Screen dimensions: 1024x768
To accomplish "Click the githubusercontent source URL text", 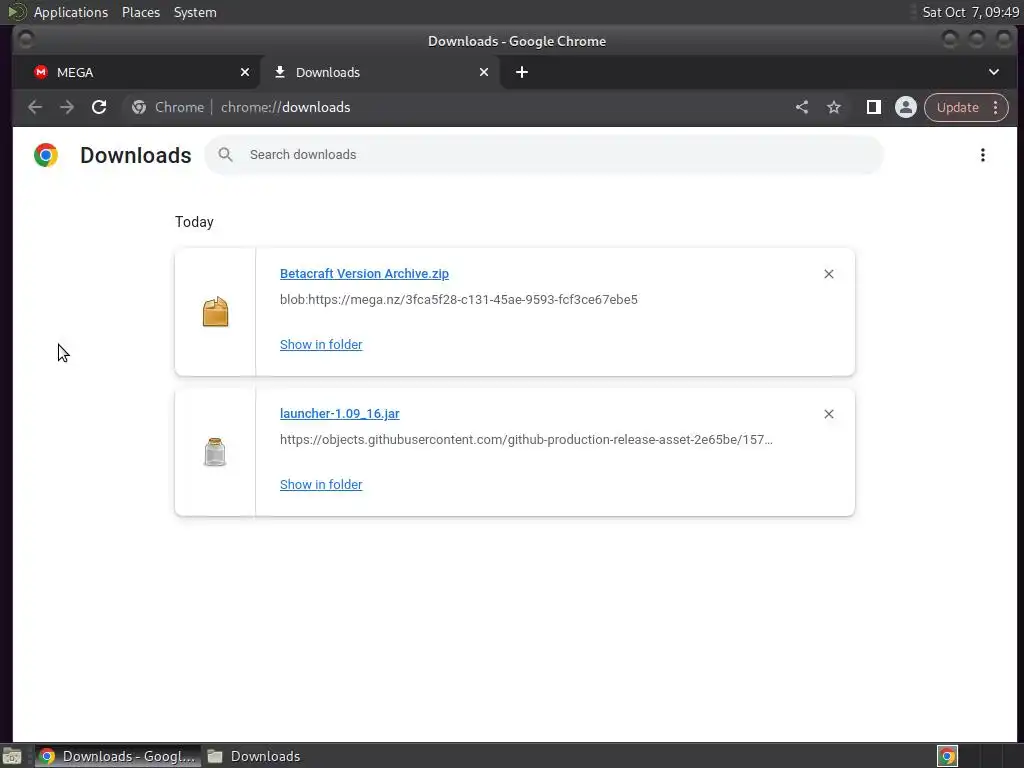I will tap(526, 440).
